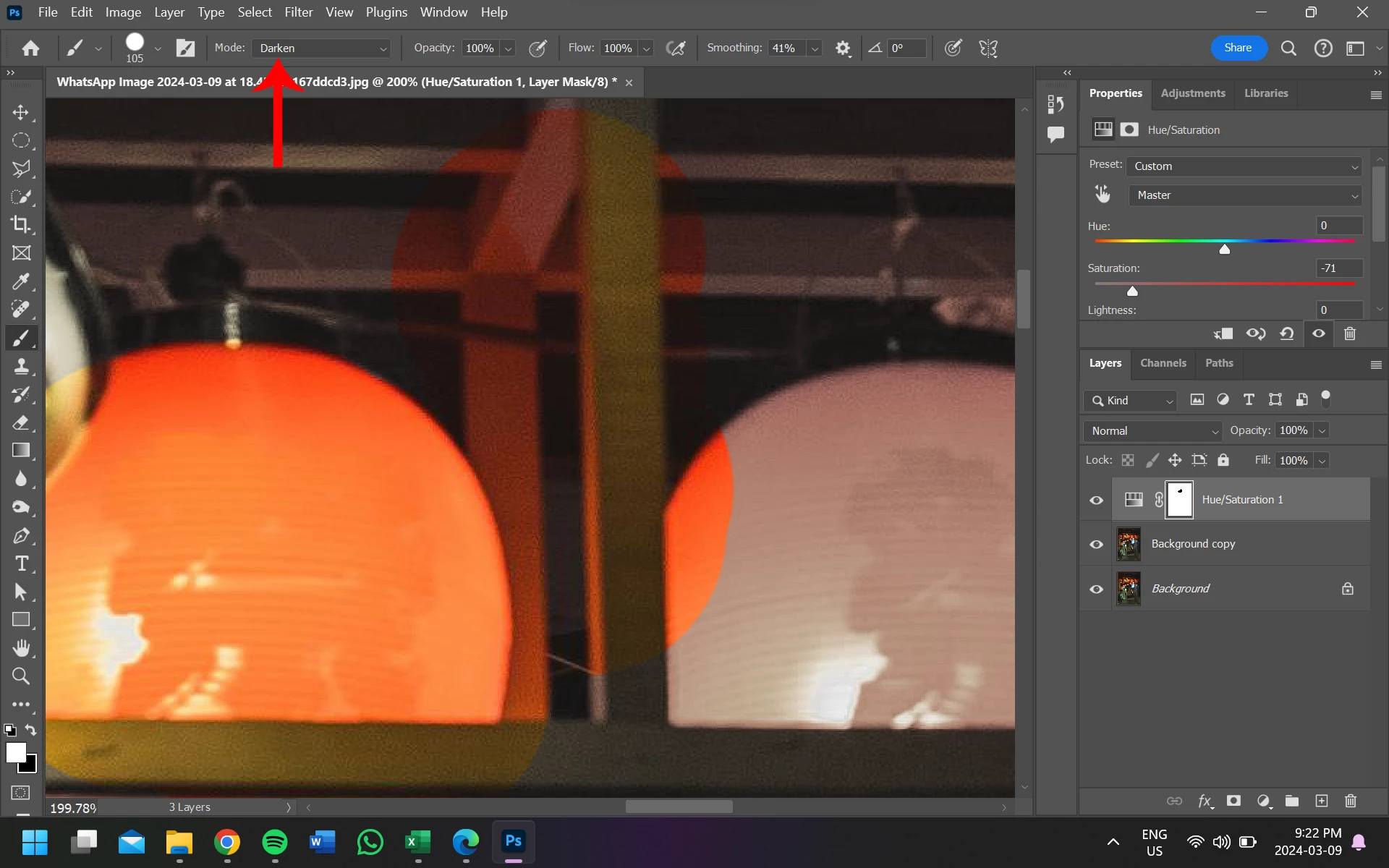Click the foreground color swatch
Viewport: 1389px width, 868px height.
15,752
